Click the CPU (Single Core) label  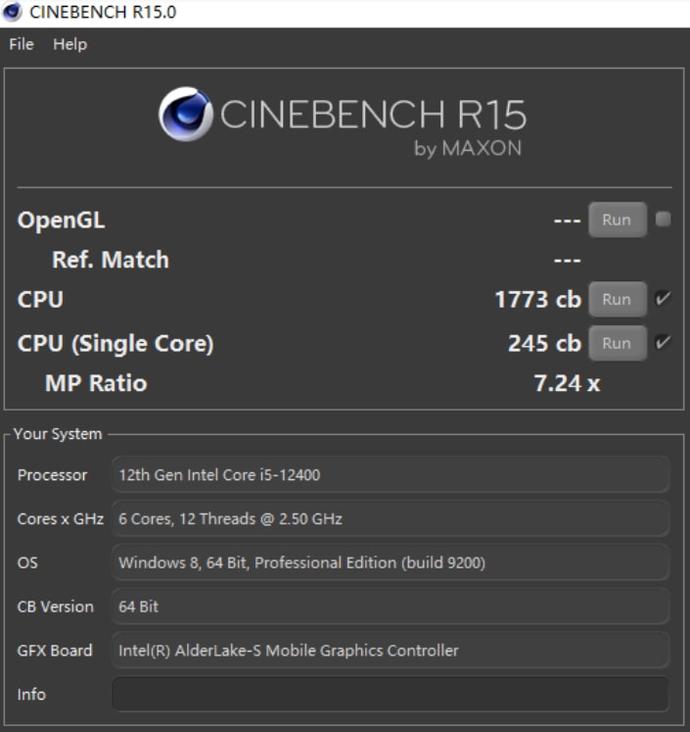point(115,344)
